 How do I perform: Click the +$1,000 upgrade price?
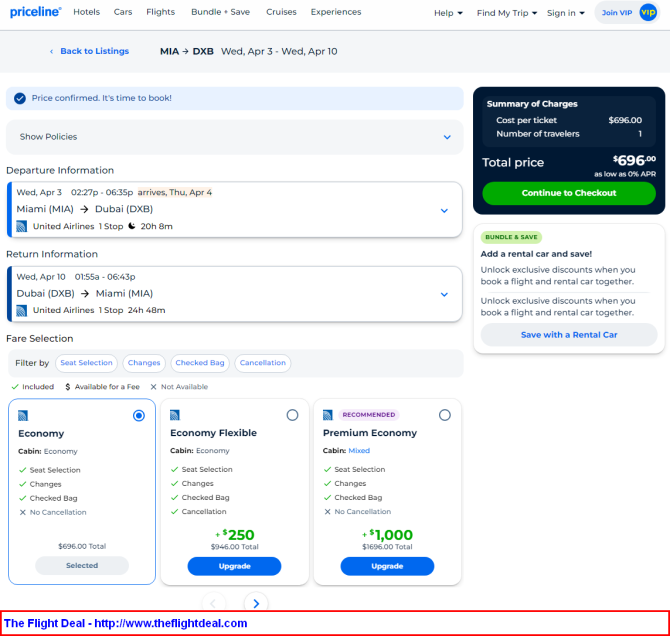tap(387, 535)
